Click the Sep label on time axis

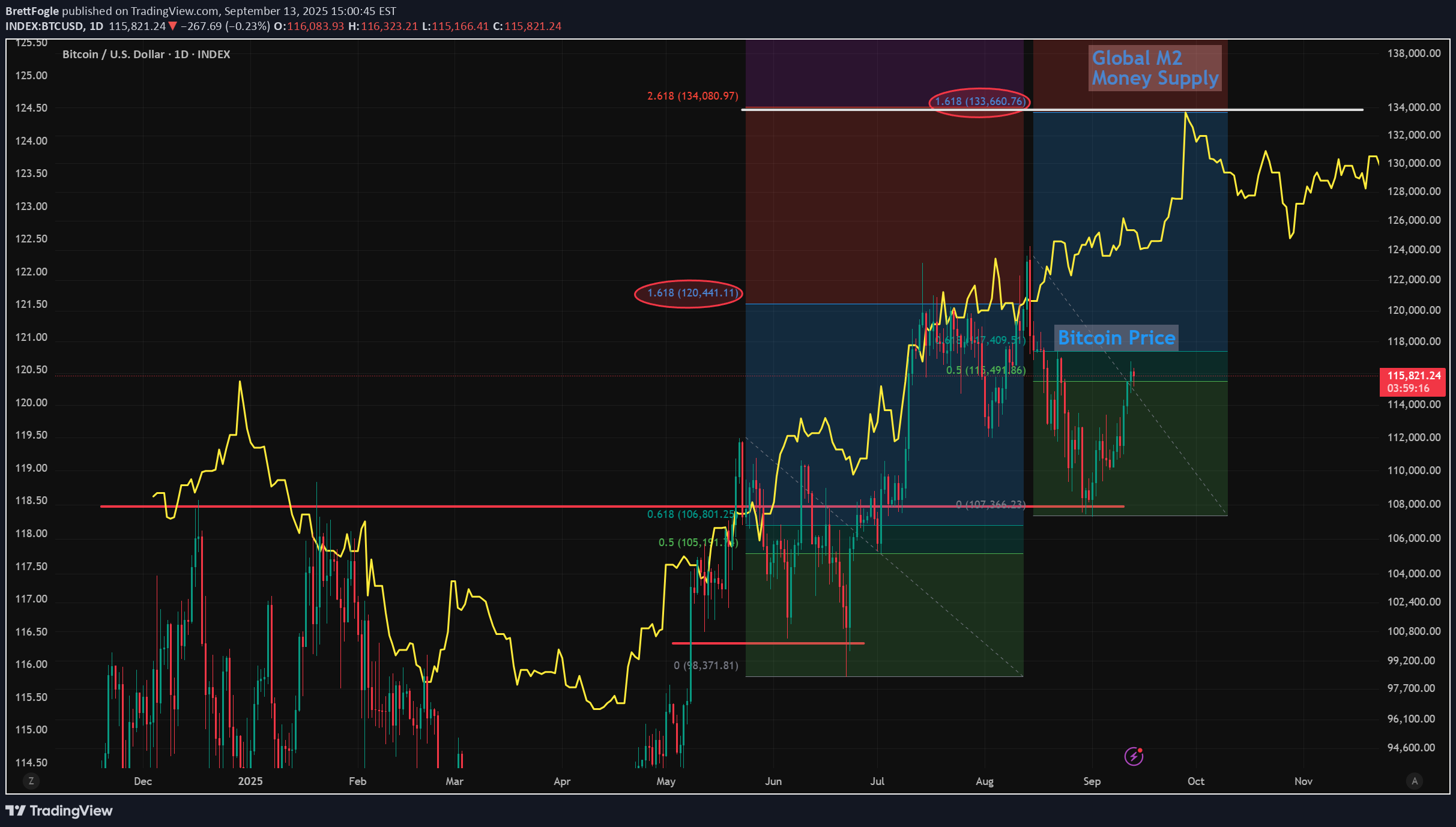coord(1092,781)
